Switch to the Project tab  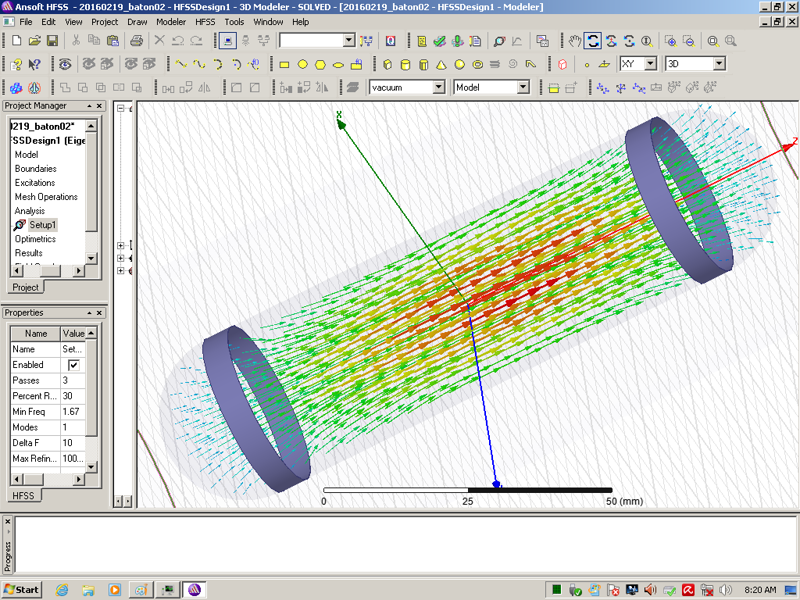click(26, 287)
